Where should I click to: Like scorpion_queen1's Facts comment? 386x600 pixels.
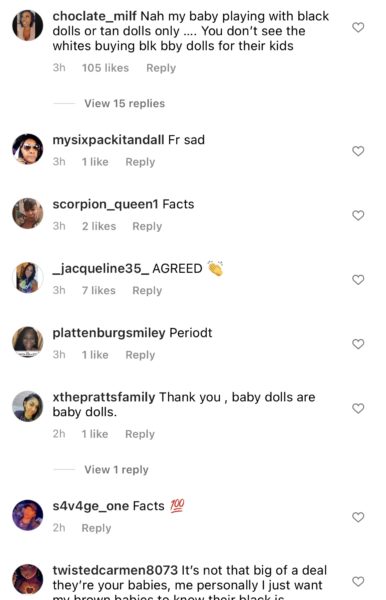(x=358, y=215)
